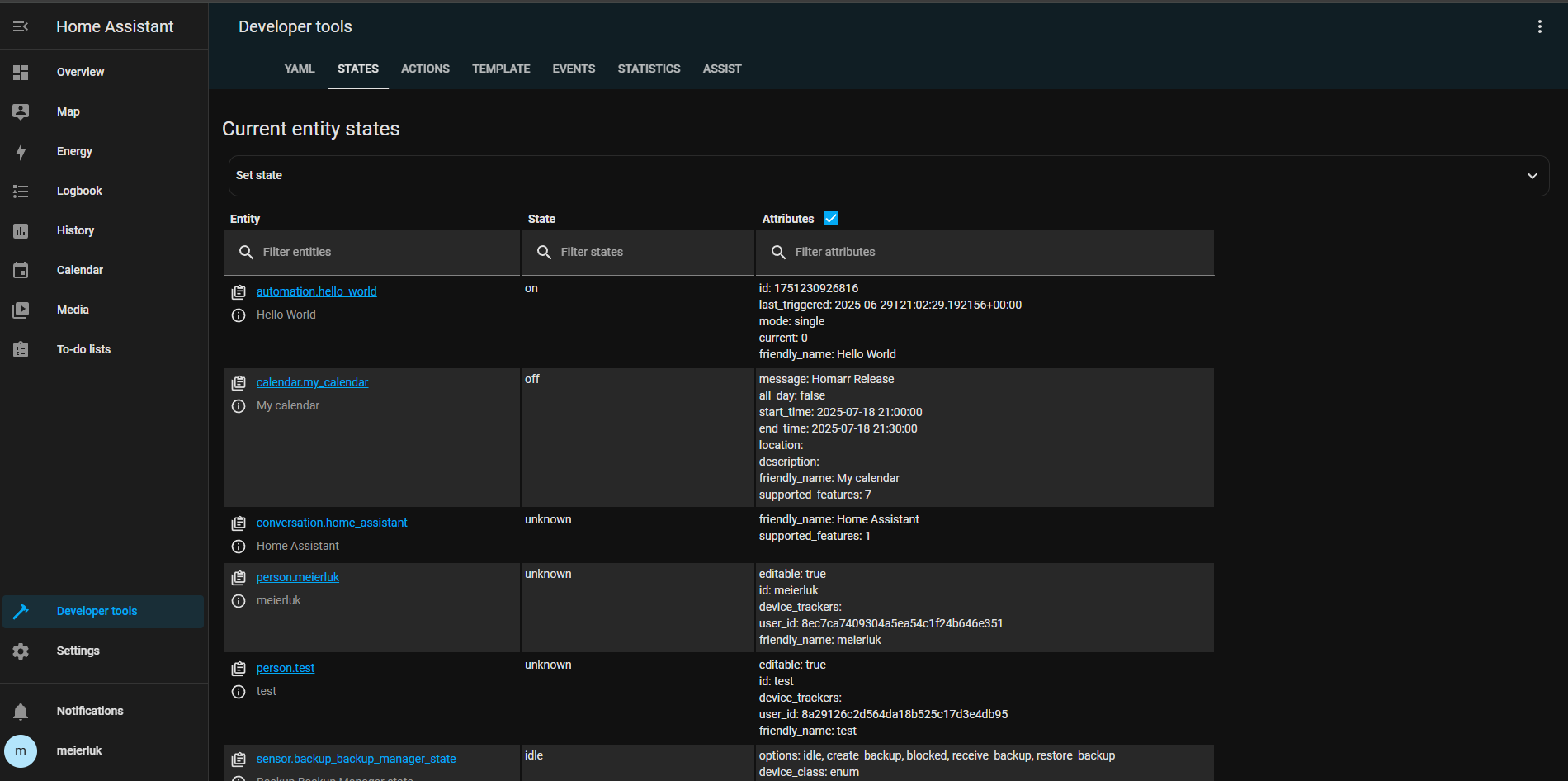This screenshot has width=1568, height=781.
Task: Open the STATISTICS tab
Action: pyautogui.click(x=649, y=69)
